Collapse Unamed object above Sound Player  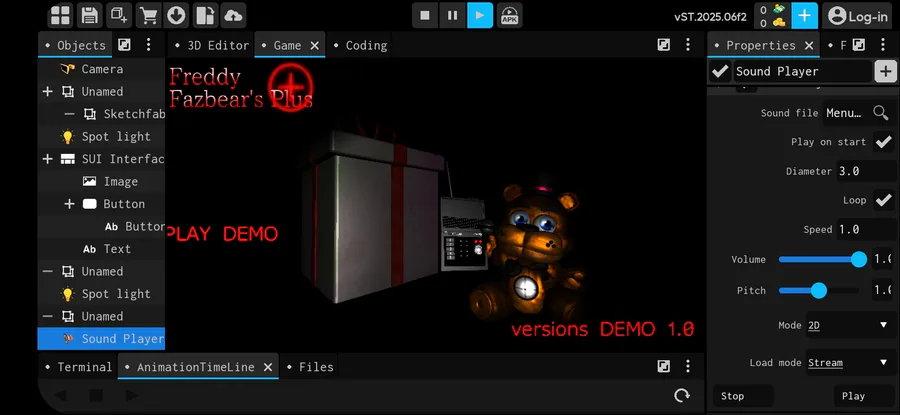pyautogui.click(x=47, y=316)
